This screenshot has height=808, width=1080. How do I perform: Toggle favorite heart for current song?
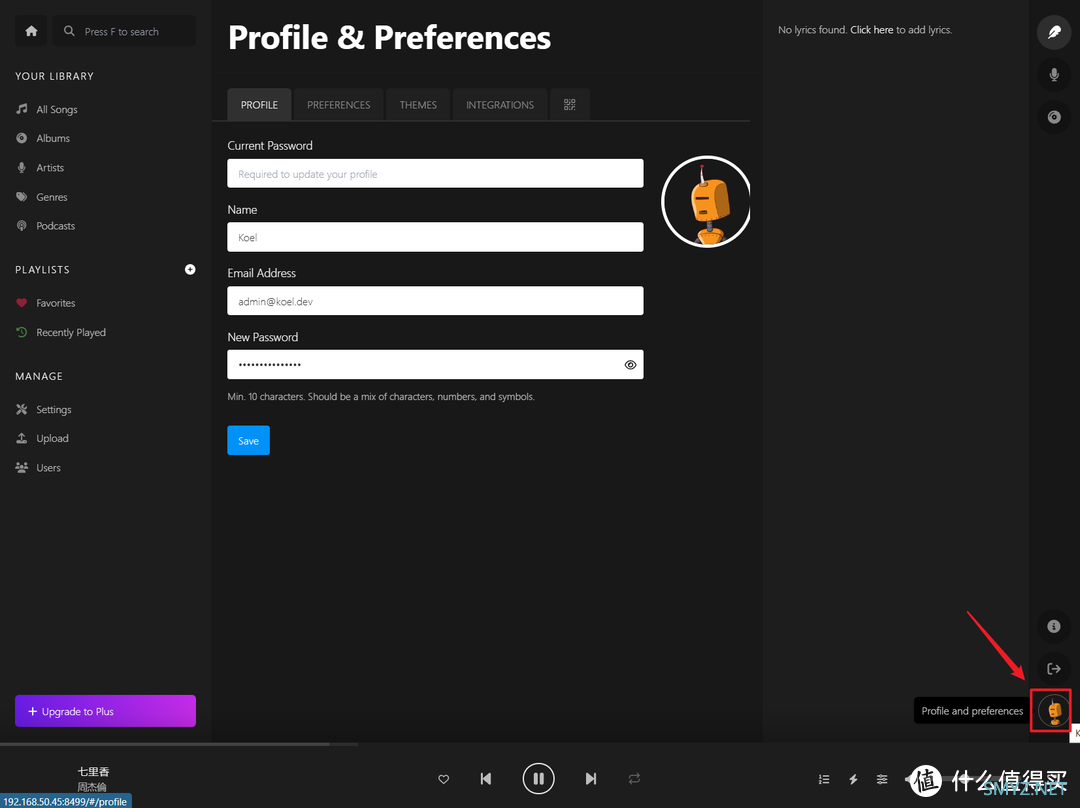[x=444, y=779]
